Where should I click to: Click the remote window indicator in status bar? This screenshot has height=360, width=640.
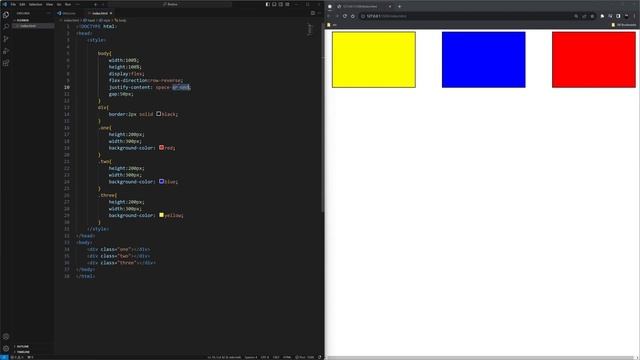[x=4, y=357]
